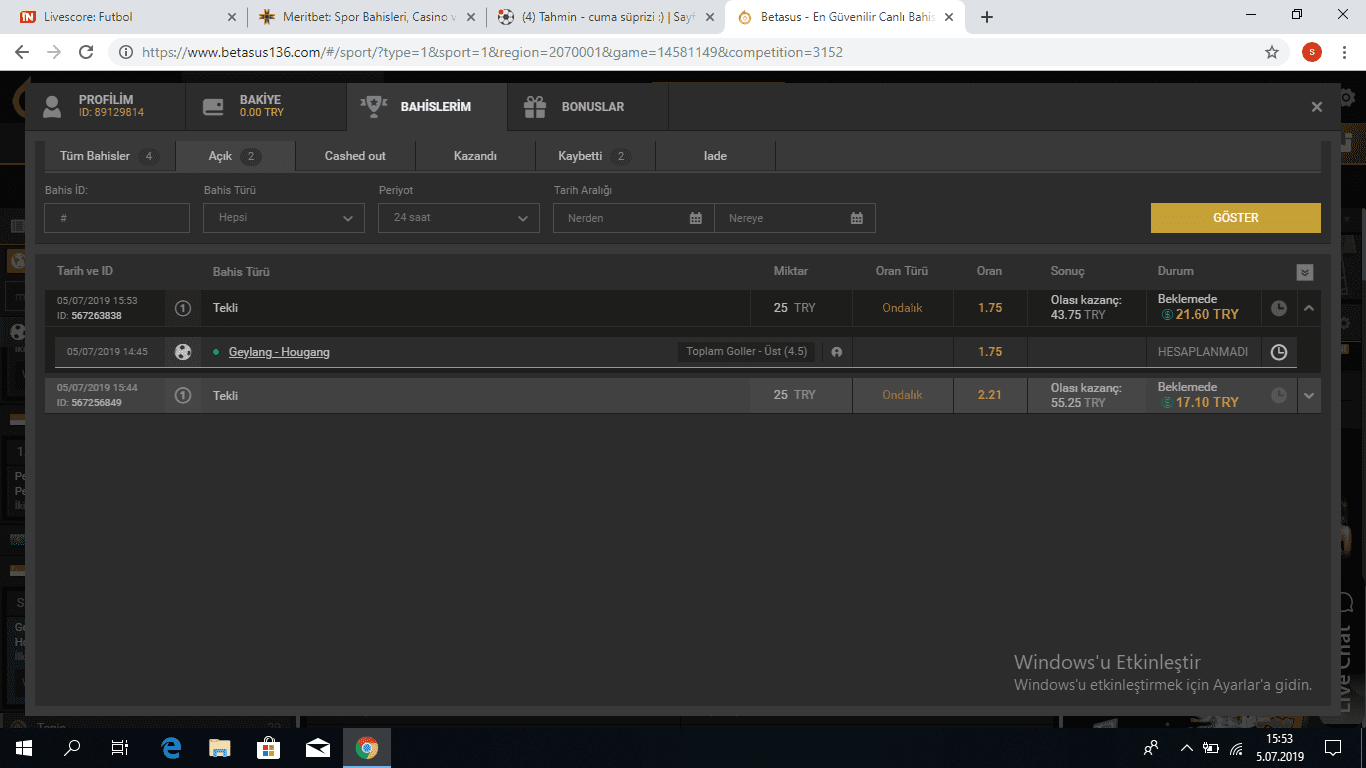Switch to Bahislerim tab
1366x768 pixels.
click(x=427, y=106)
